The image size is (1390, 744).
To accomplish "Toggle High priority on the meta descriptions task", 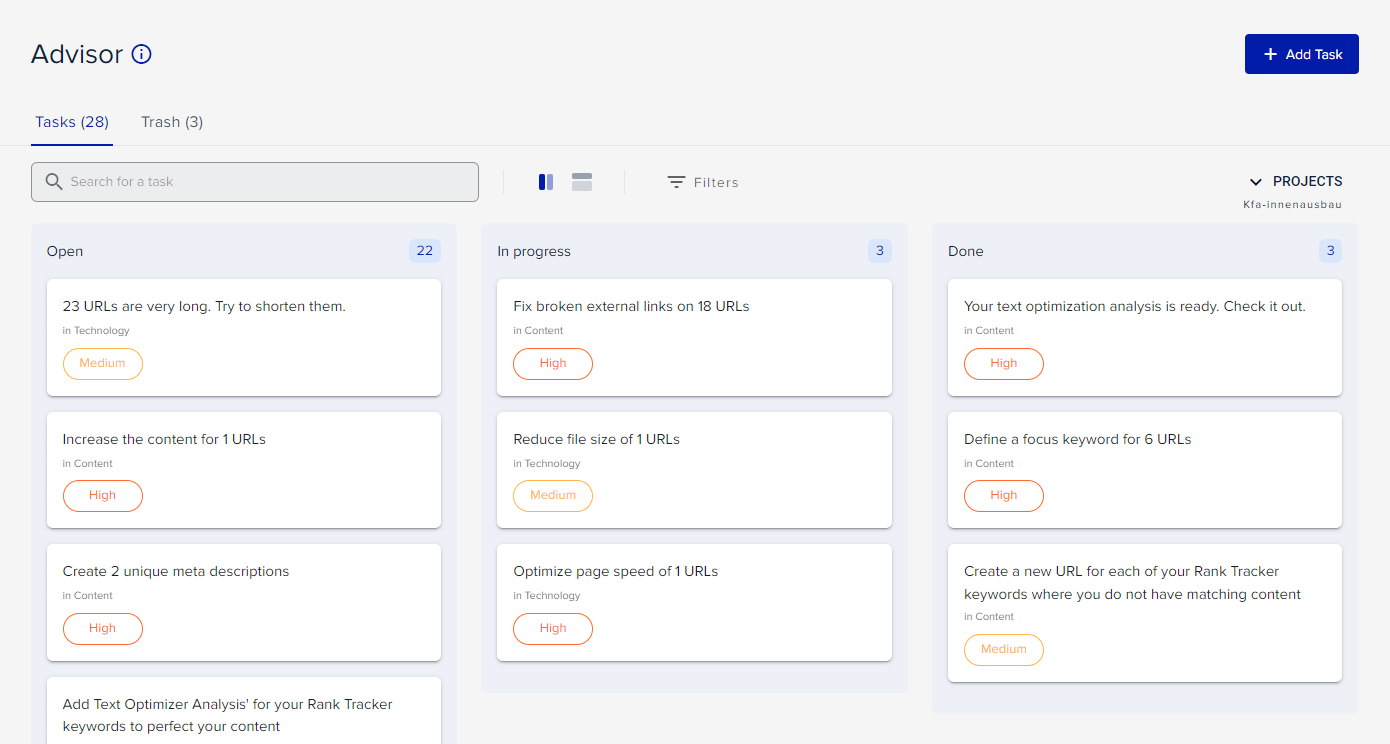I will tap(102, 628).
